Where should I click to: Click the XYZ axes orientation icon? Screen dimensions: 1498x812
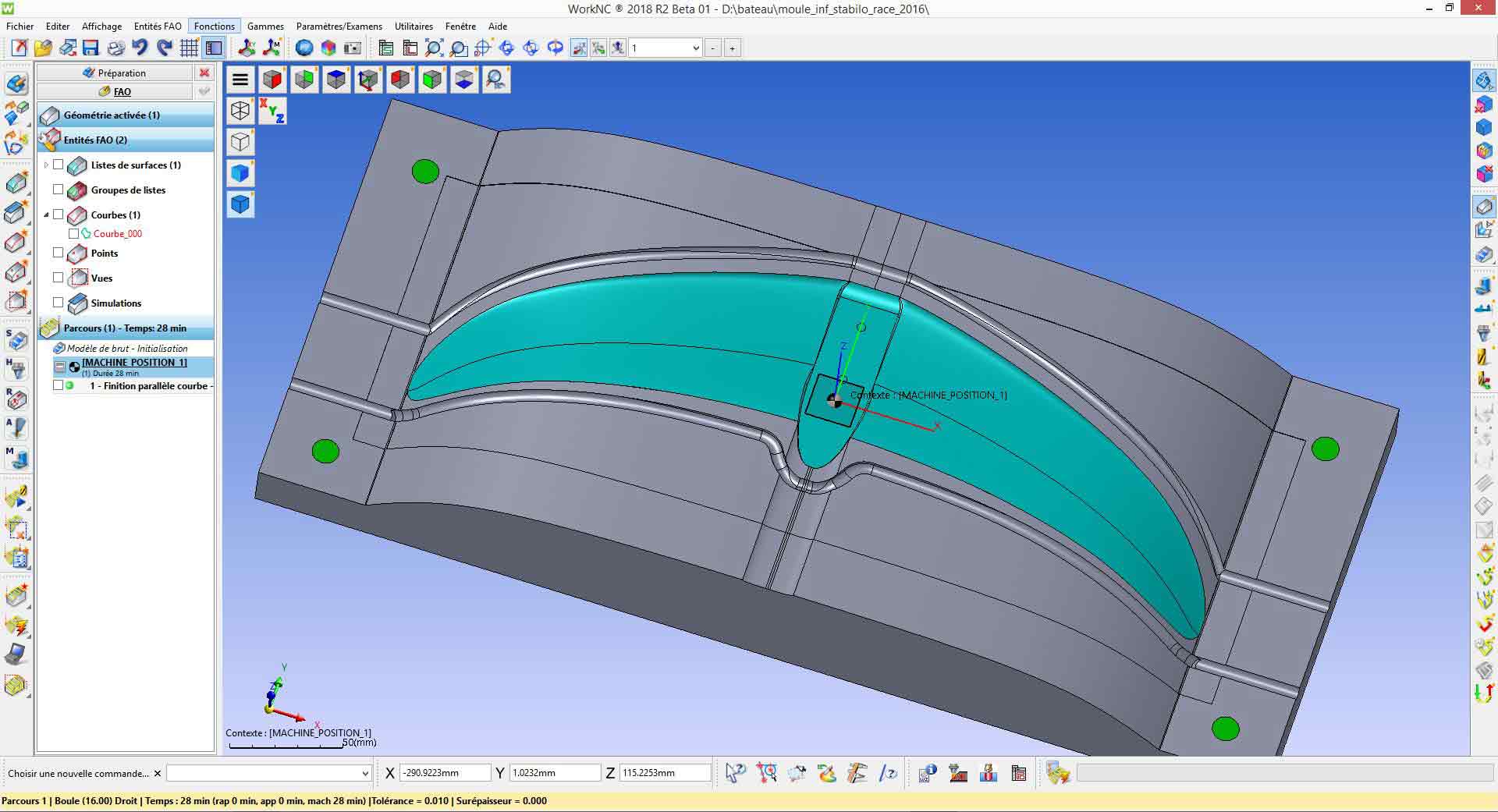(272, 111)
